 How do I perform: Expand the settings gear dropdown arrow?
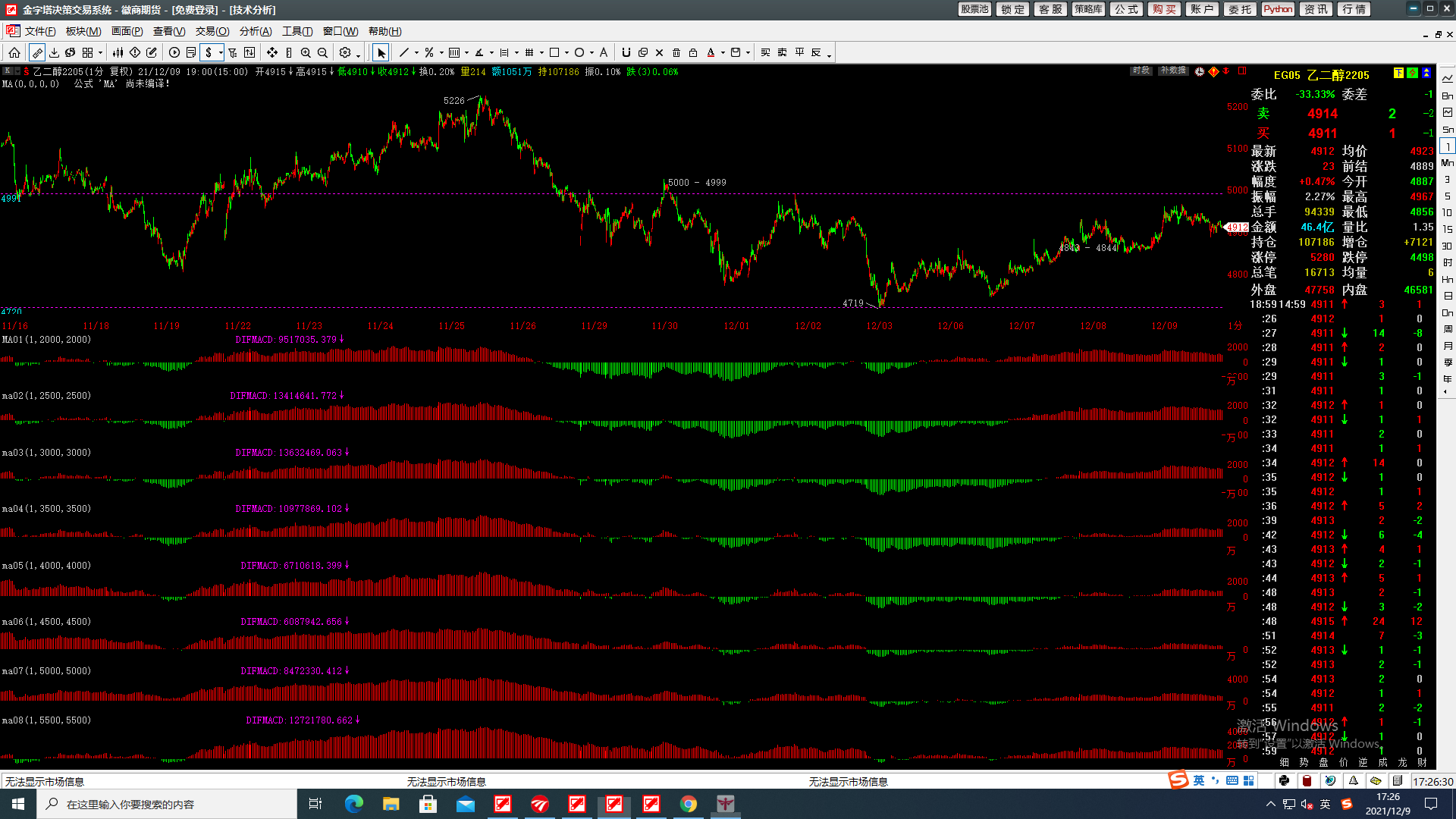358,55
